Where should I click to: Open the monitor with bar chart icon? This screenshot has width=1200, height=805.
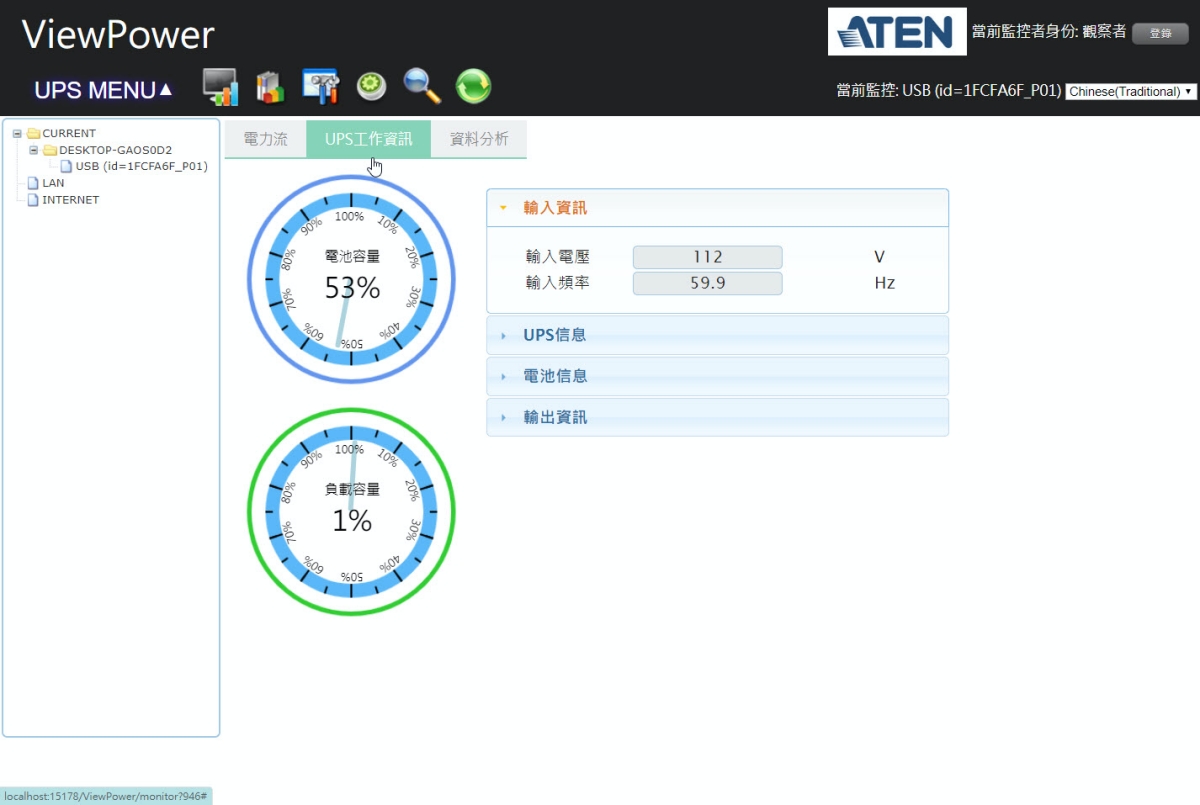pos(220,87)
